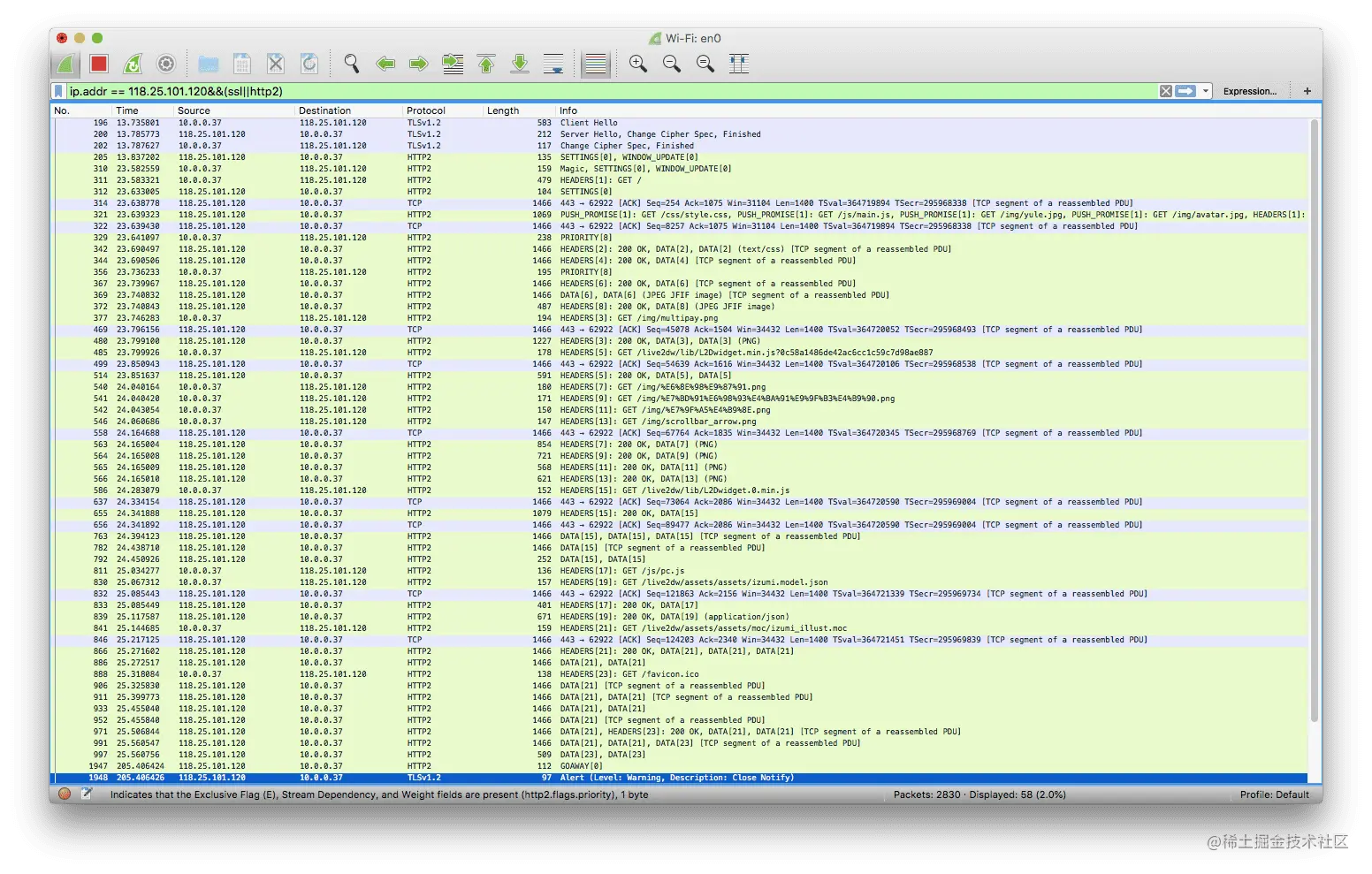Add a filter button with plus

(x=1307, y=91)
